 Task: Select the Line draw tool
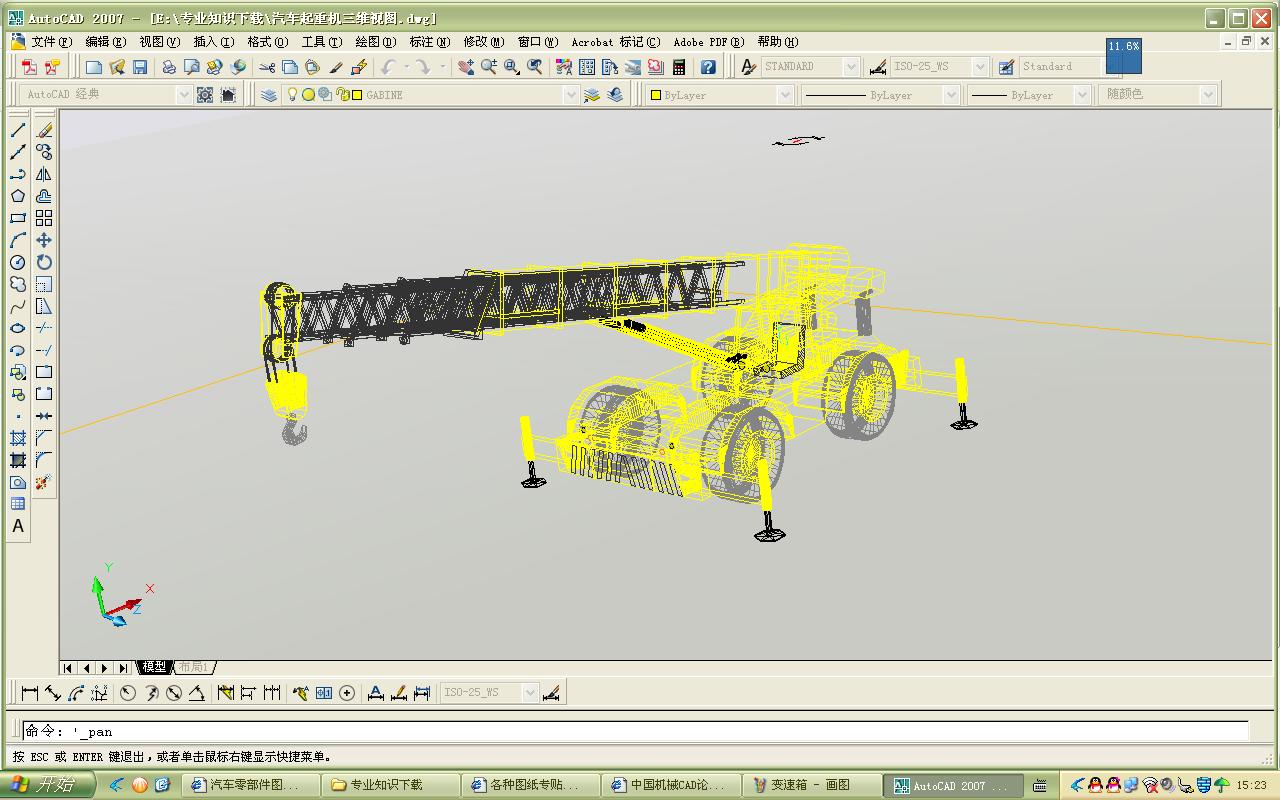pyautogui.click(x=18, y=130)
